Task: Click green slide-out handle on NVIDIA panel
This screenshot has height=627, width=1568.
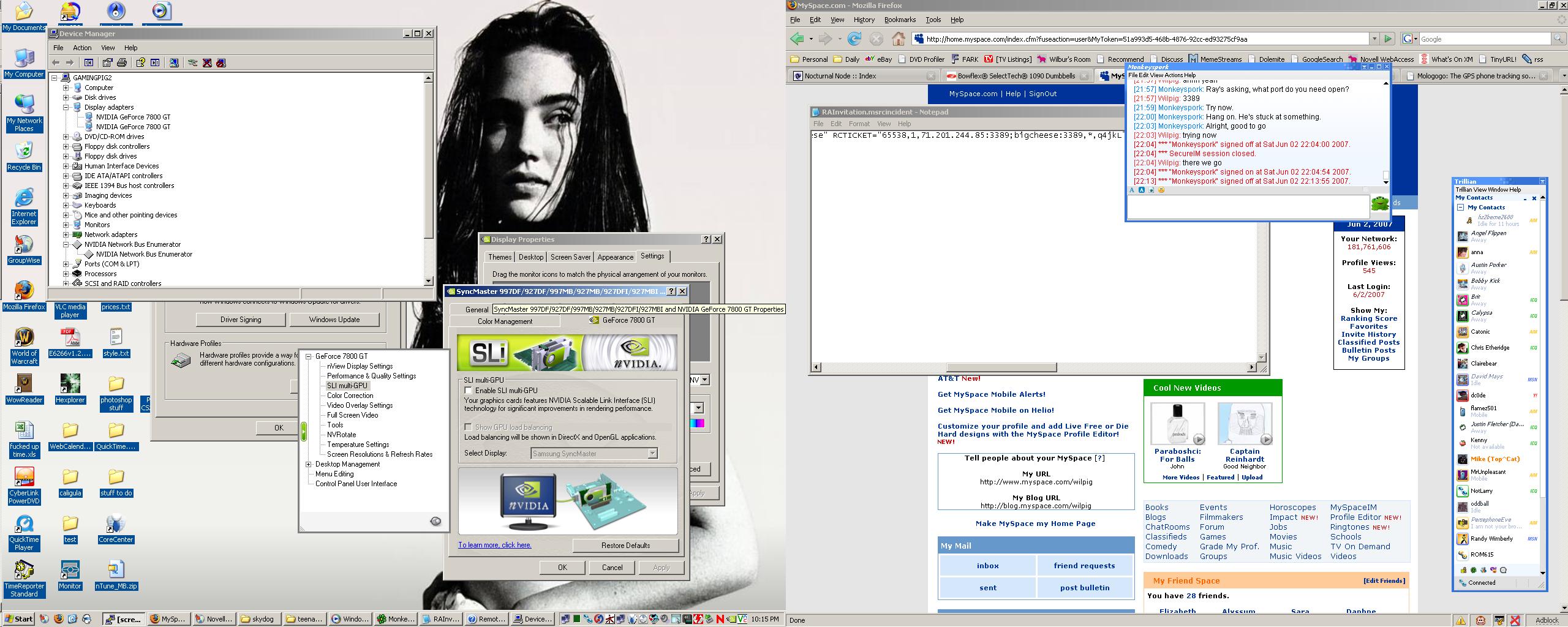Action: (x=303, y=432)
